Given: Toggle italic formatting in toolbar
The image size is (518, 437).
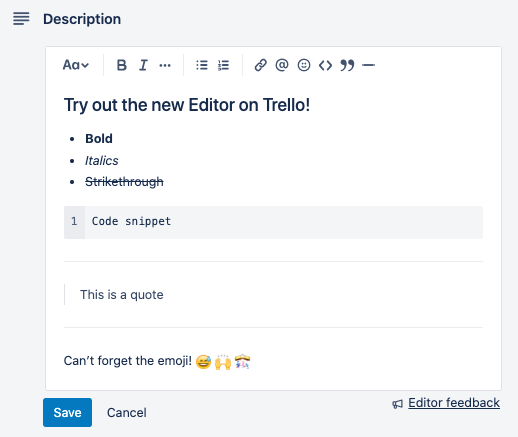Looking at the screenshot, I should [143, 65].
